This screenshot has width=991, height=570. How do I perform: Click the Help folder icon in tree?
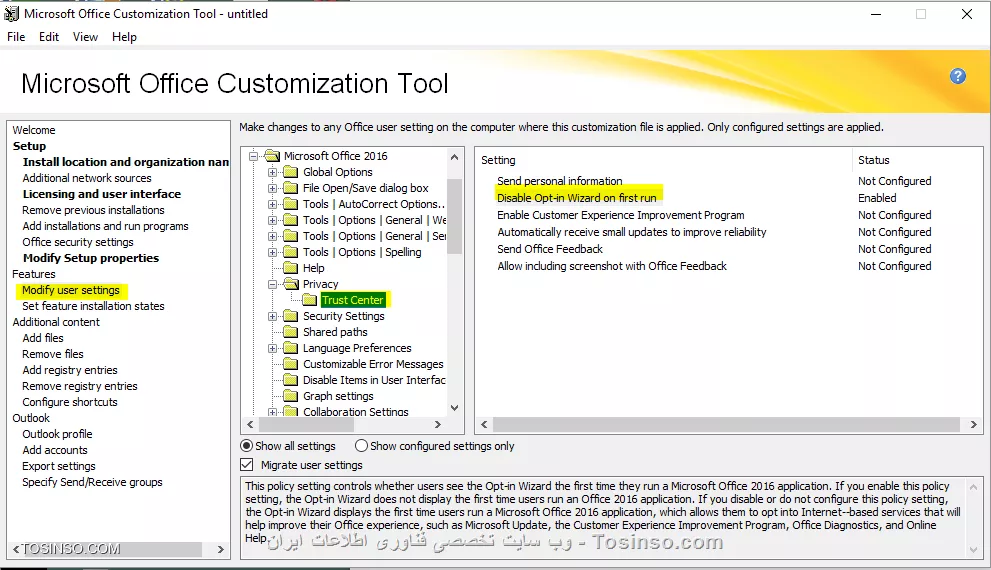tap(291, 268)
